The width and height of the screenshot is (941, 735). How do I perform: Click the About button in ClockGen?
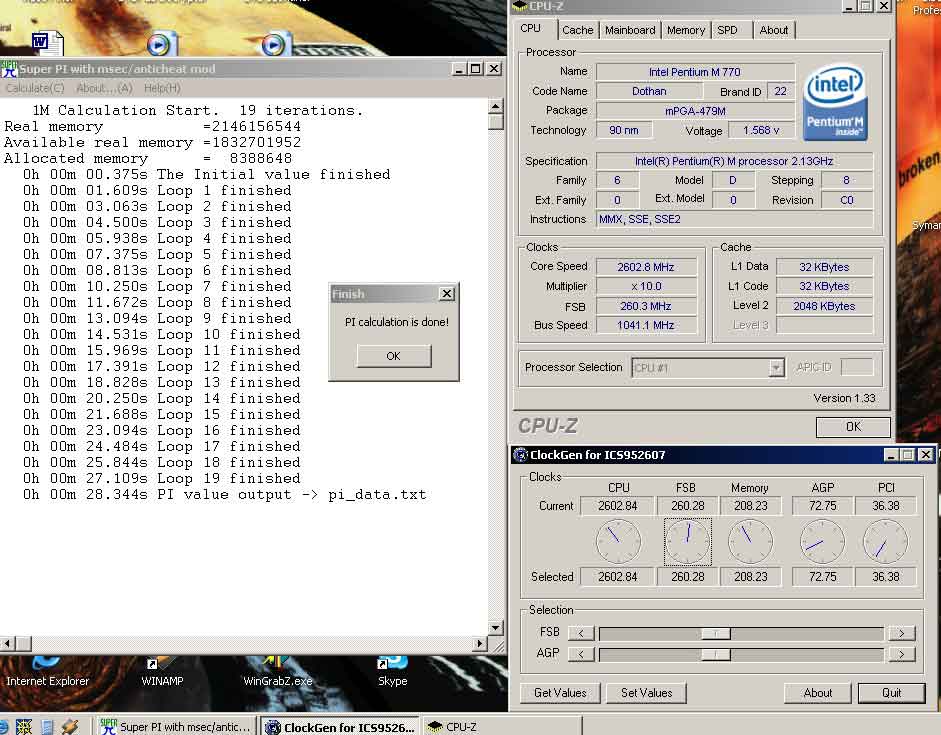(817, 692)
